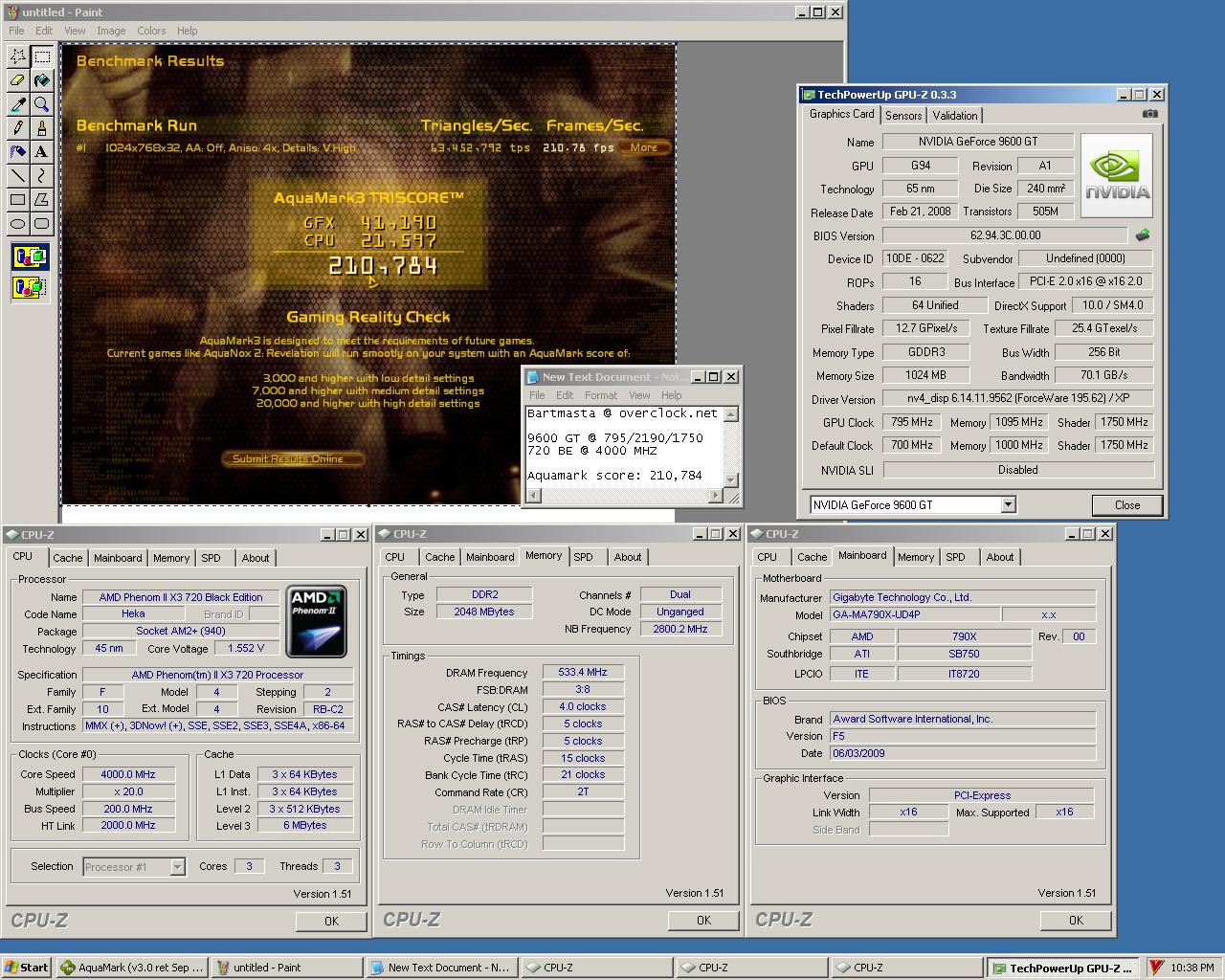Click the Windows Start button
1225x980 pixels.
click(27, 968)
